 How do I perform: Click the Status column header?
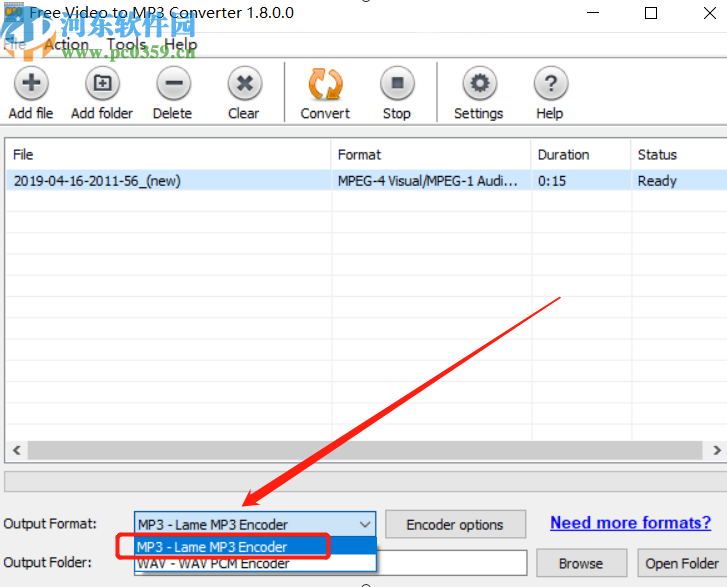tap(679, 154)
